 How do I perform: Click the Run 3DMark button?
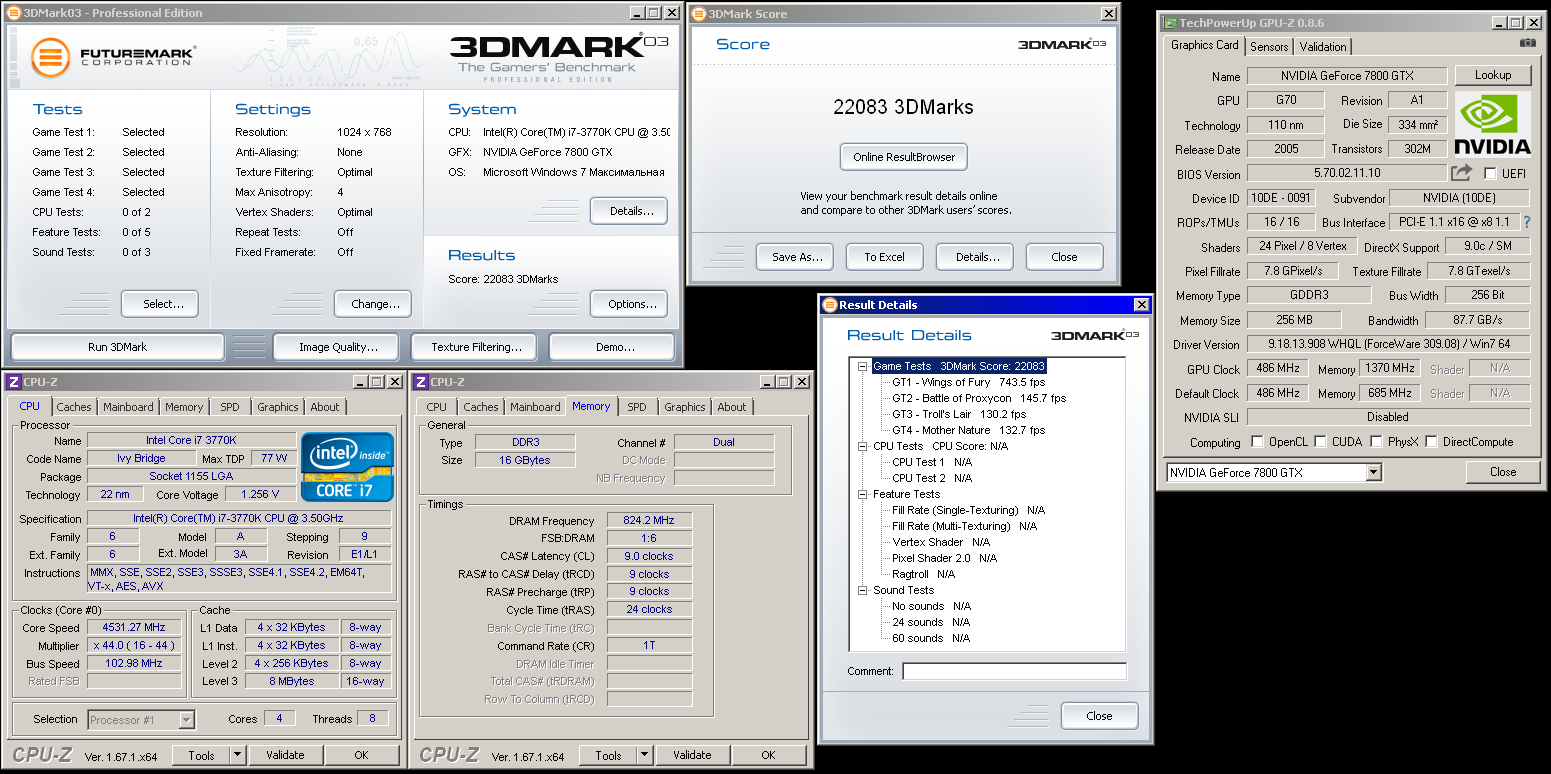tap(117, 347)
